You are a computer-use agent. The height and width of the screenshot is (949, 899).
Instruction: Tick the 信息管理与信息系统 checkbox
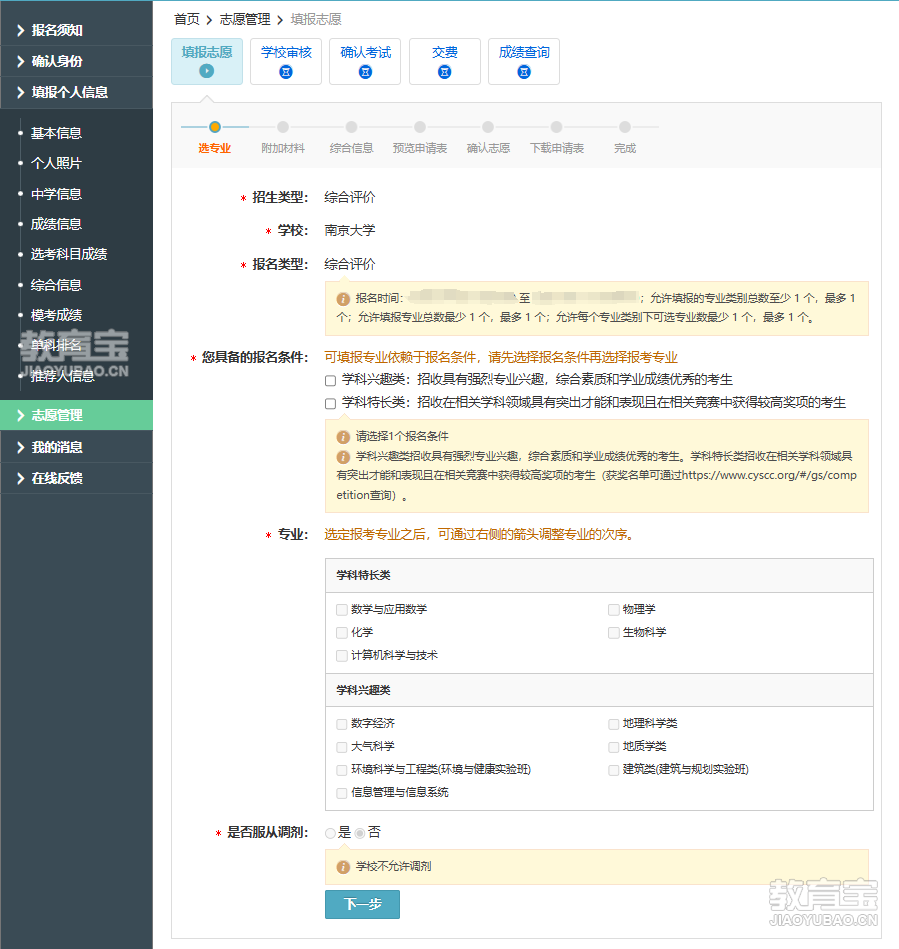[x=342, y=793]
